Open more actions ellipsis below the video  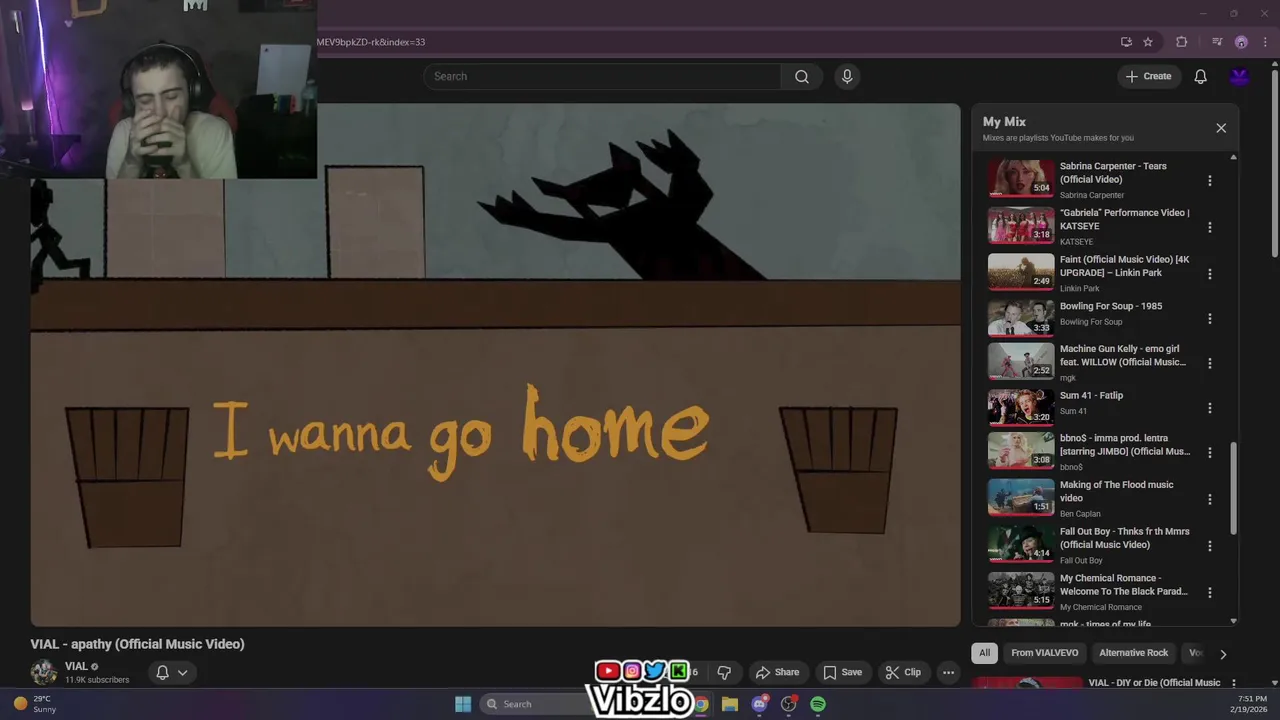point(948,672)
